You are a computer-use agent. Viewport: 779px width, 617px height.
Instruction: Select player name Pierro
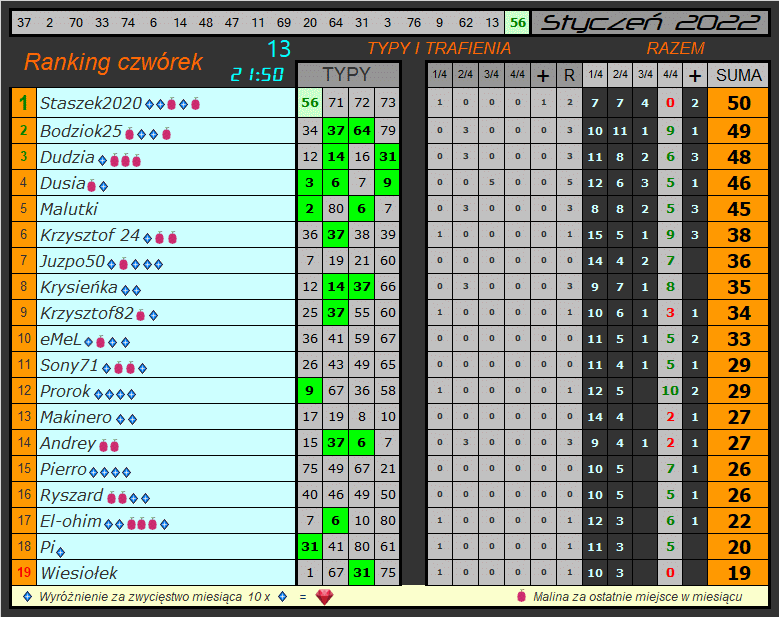tap(63, 469)
